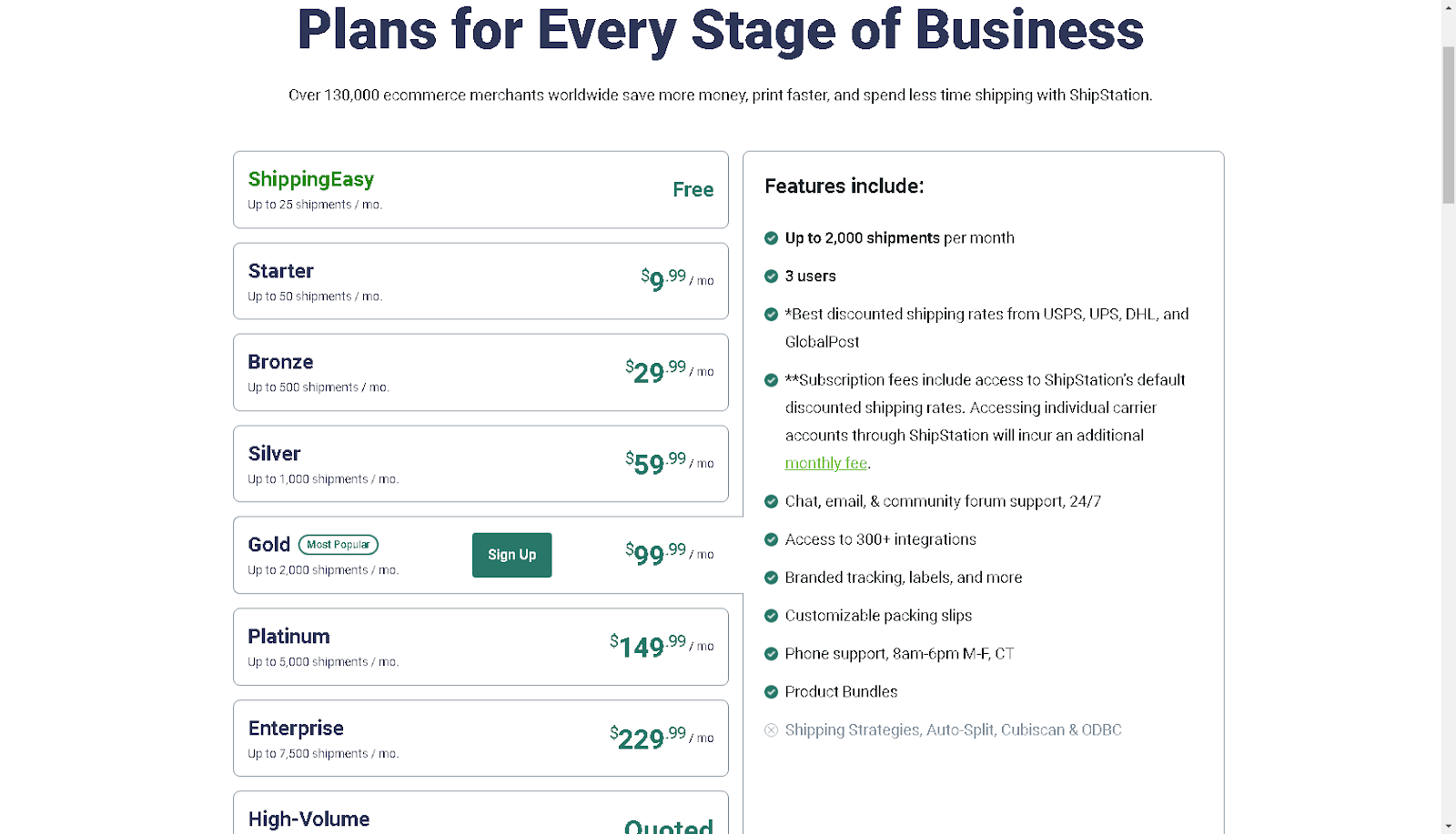Click the Most Popular badge on Gold

(x=339, y=545)
